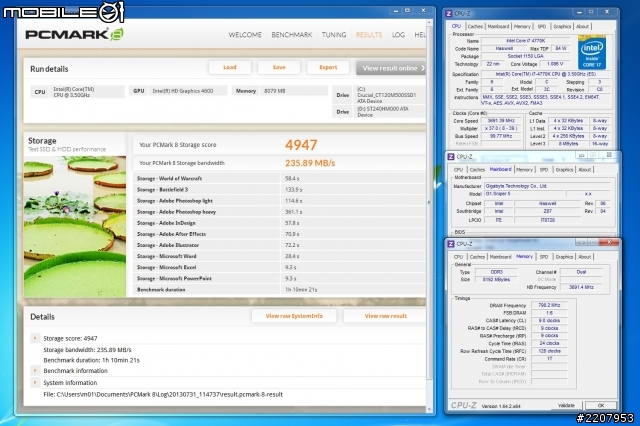This screenshot has width=640, height=426.
Task: Minimize the PCMark 8 window
Action: click(x=396, y=11)
